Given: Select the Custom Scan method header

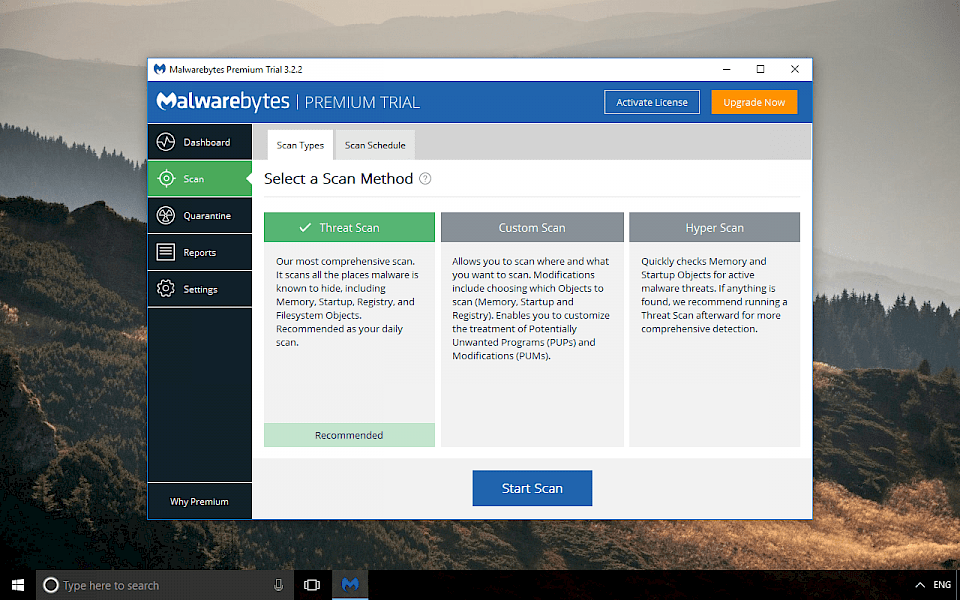Looking at the screenshot, I should click(x=532, y=227).
